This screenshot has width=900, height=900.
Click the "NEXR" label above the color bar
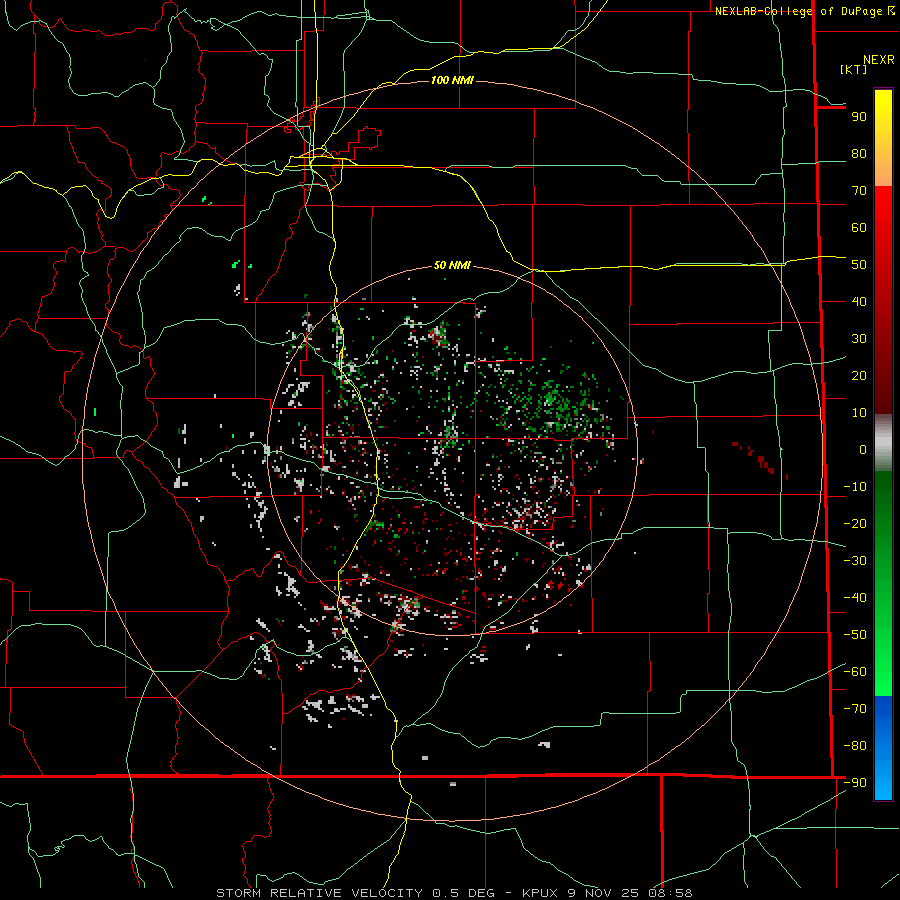879,60
